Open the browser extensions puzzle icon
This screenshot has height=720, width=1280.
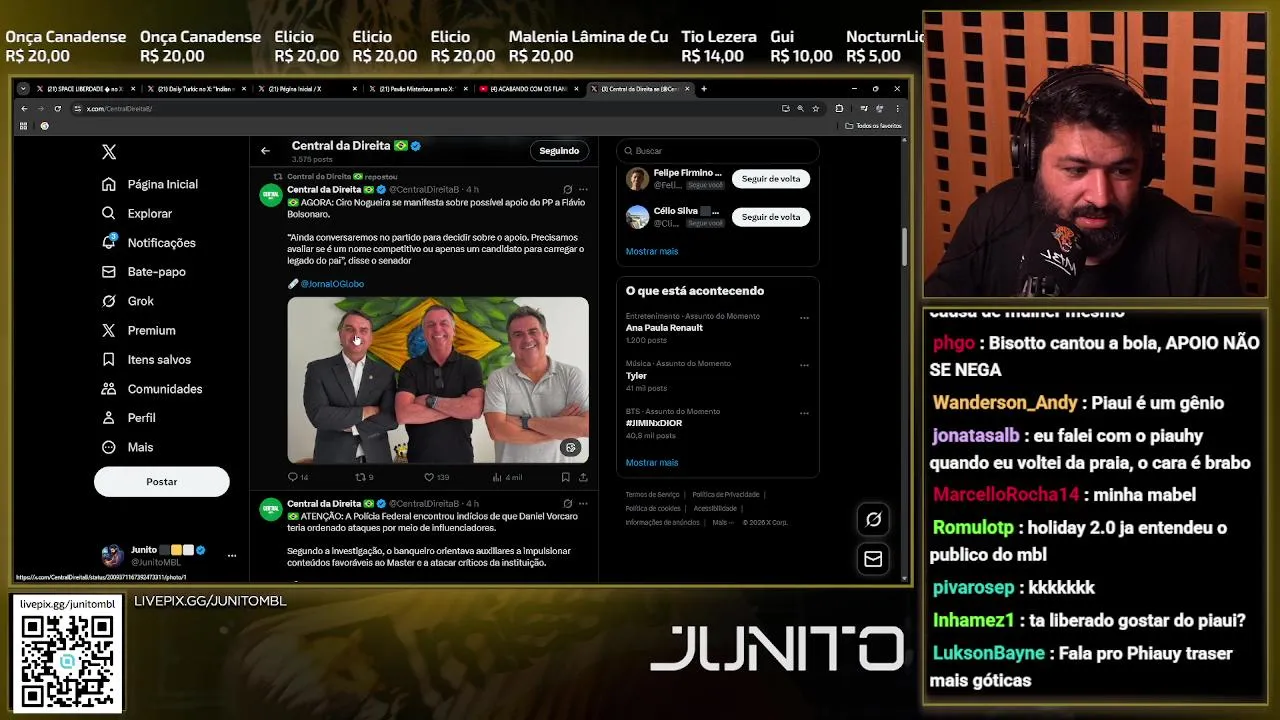(839, 108)
